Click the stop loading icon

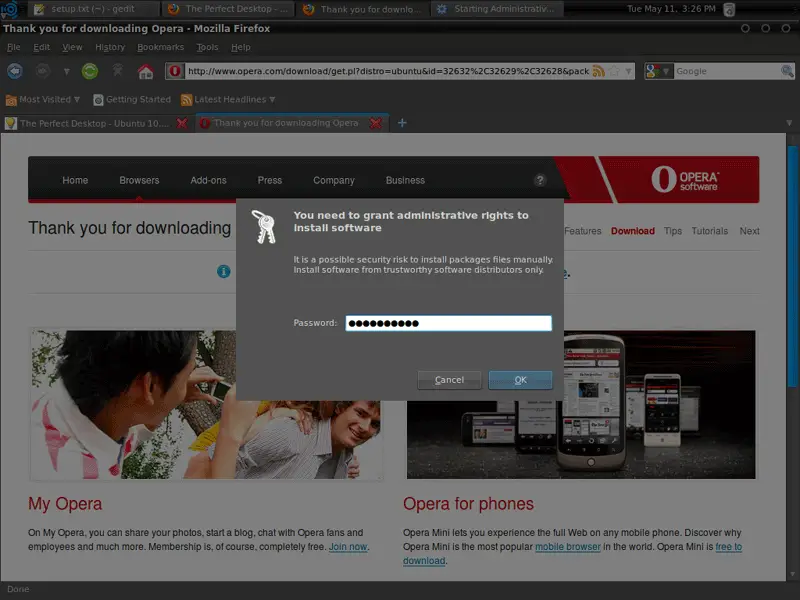(x=117, y=70)
